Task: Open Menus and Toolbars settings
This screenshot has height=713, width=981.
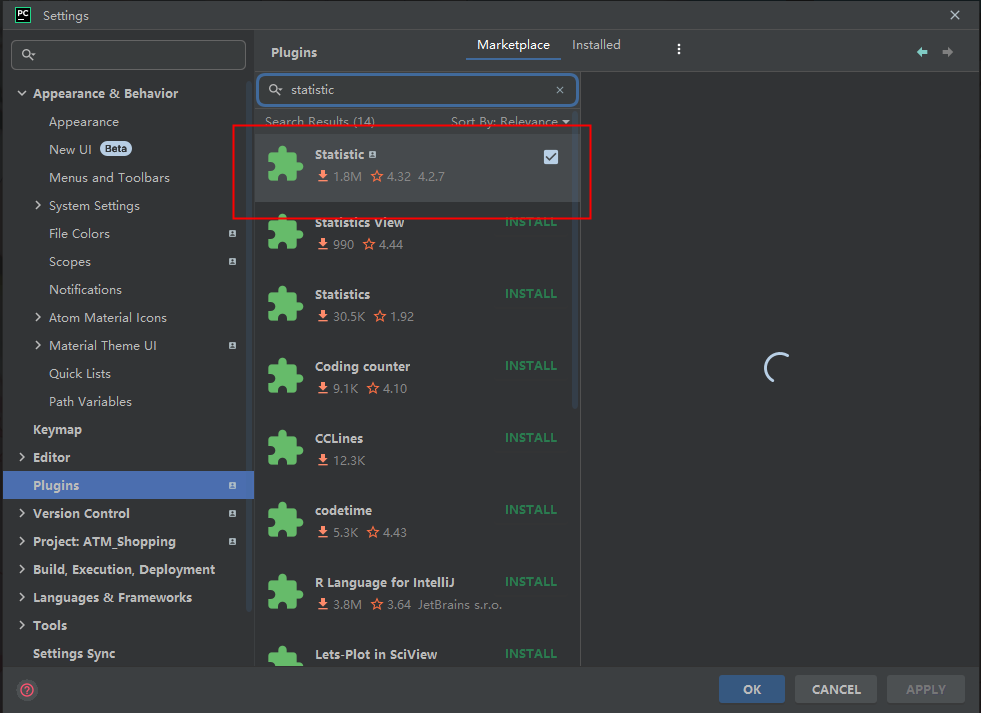Action: [109, 178]
